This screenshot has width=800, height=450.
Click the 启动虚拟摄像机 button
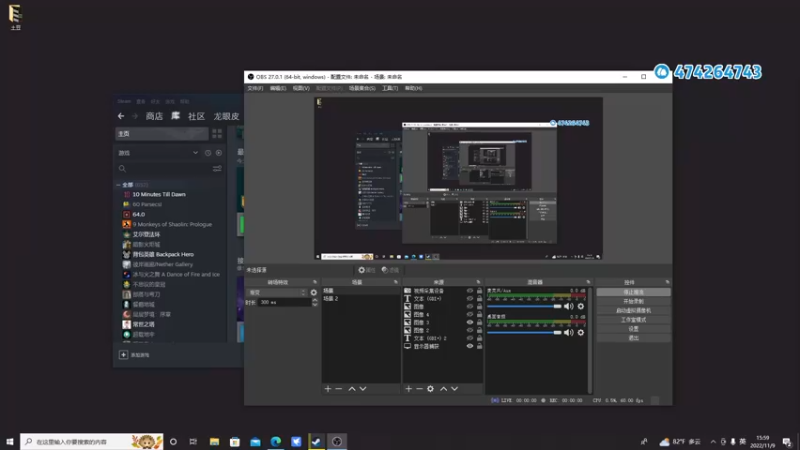633,311
